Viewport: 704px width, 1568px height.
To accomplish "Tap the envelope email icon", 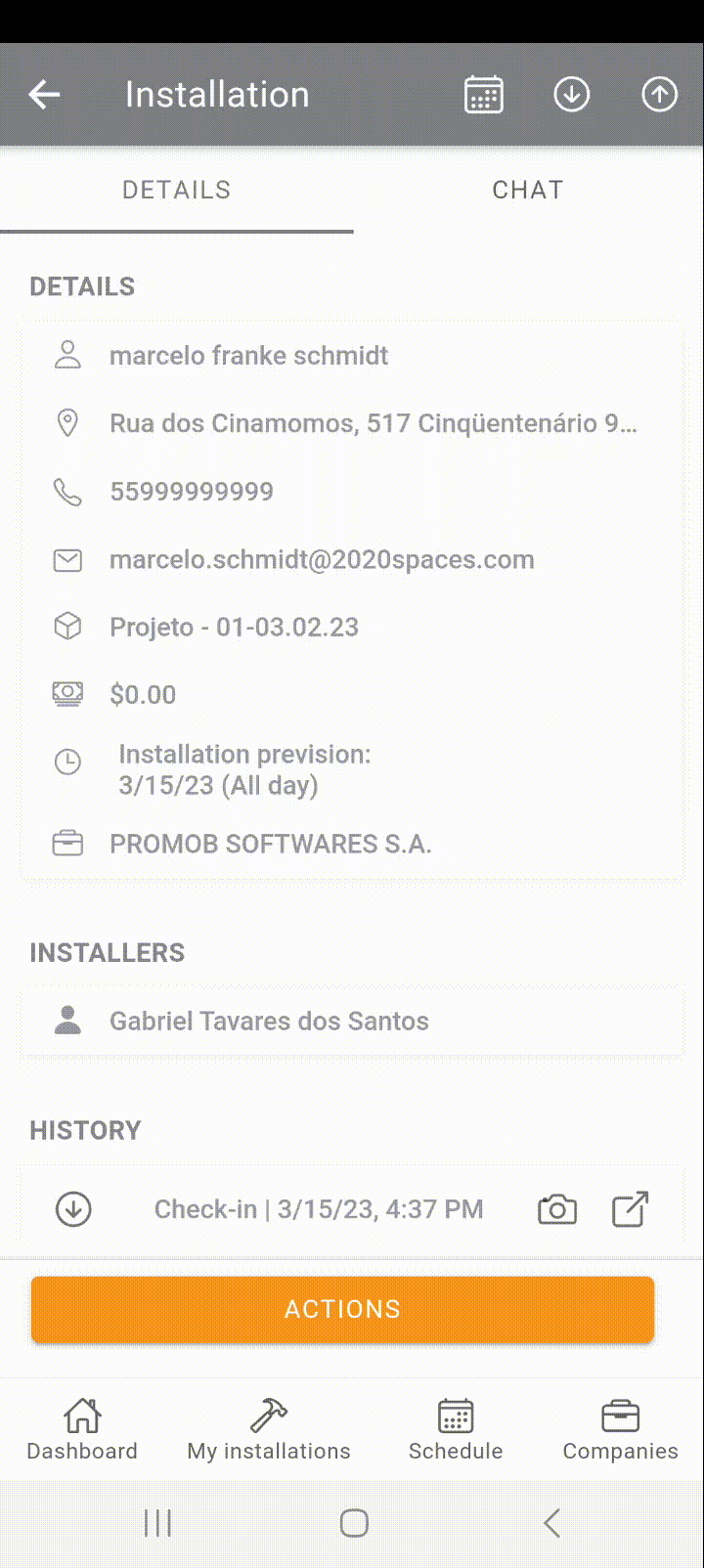I will coord(67,560).
